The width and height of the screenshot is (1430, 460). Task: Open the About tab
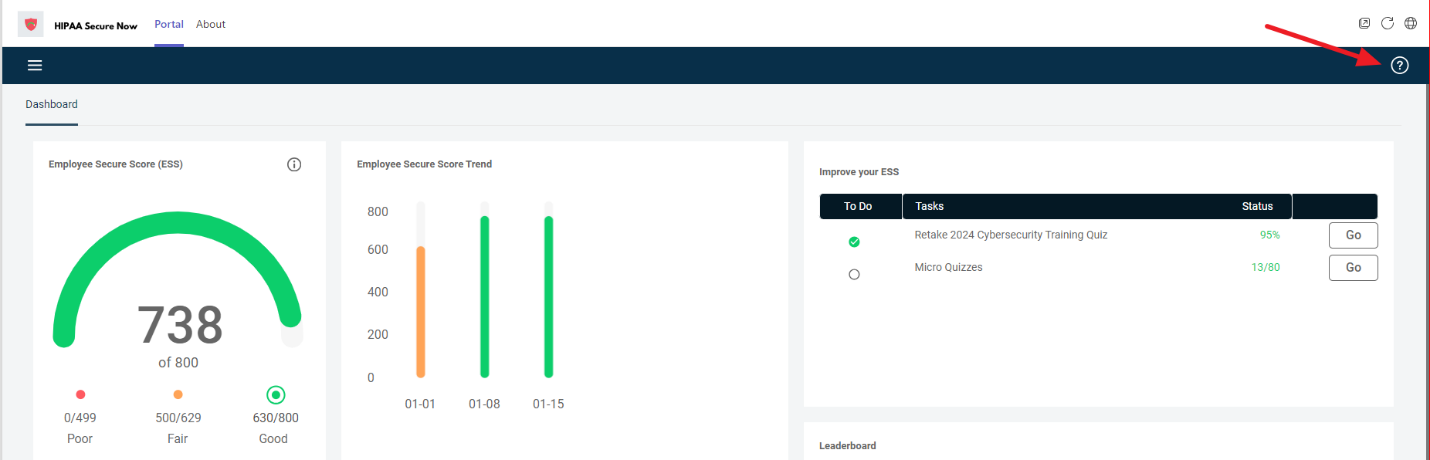[211, 24]
